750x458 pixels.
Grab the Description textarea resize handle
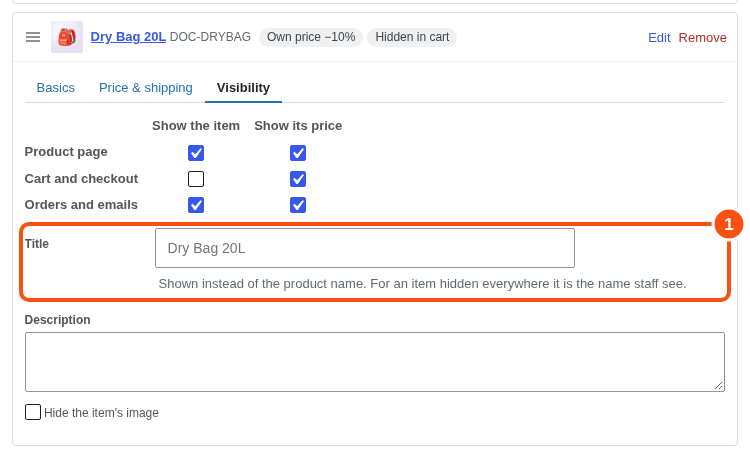click(x=718, y=385)
